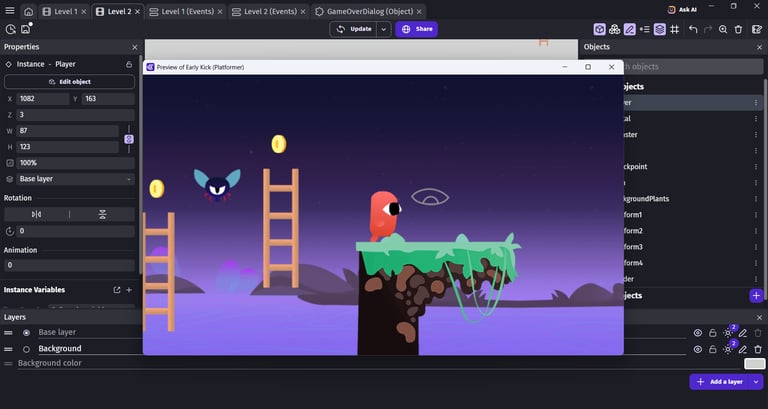Open the Update button dropdown arrow

[384, 29]
